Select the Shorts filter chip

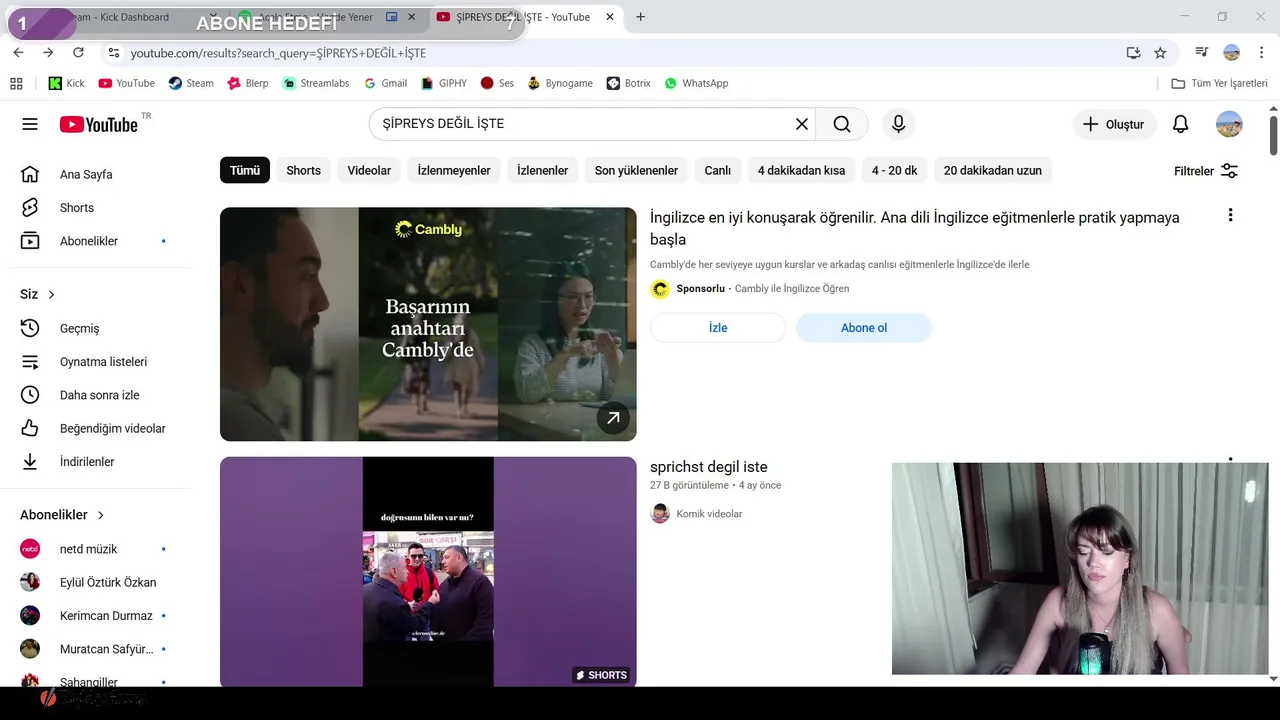pos(304,170)
